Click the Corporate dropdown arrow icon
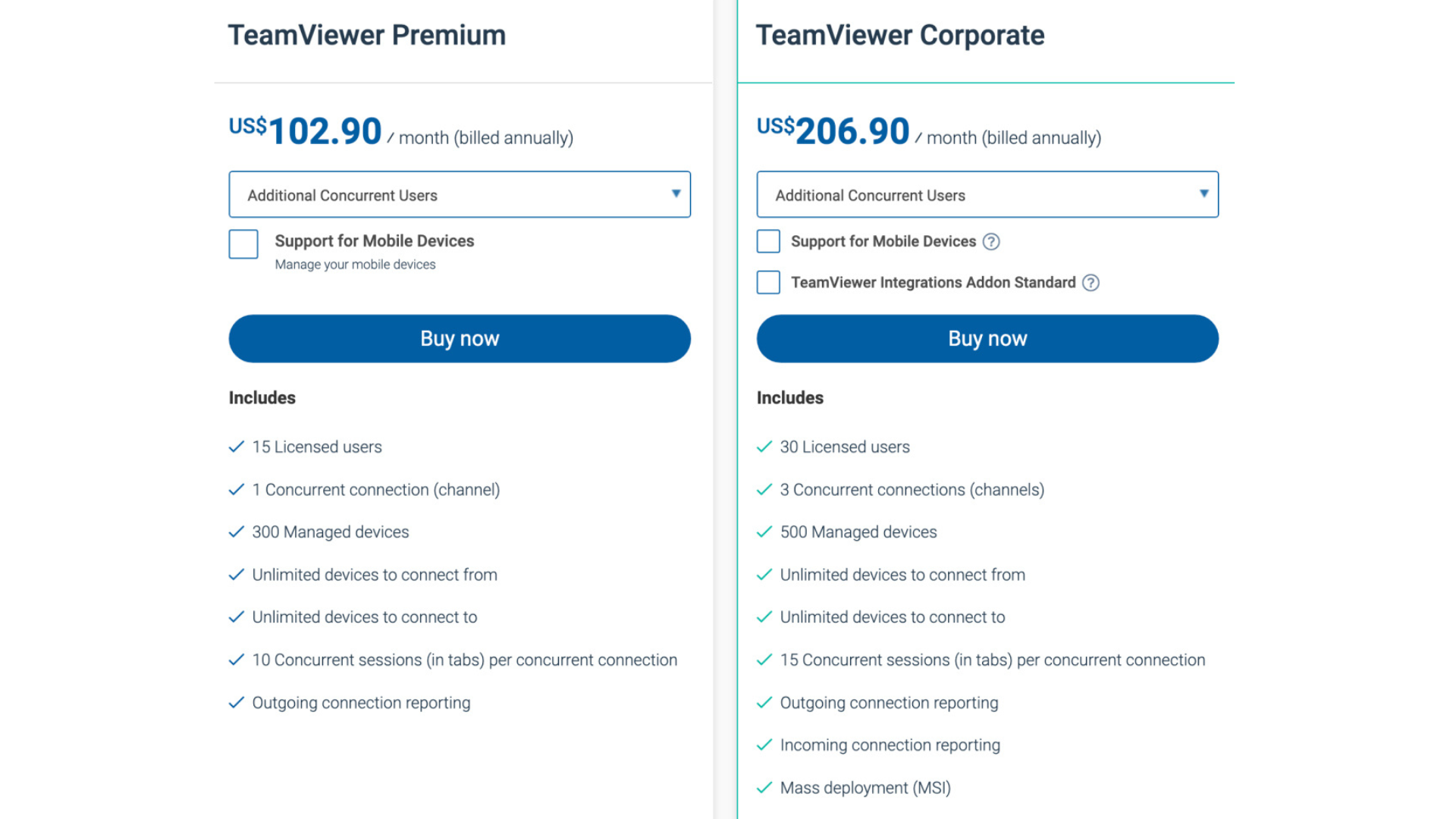 [1203, 194]
